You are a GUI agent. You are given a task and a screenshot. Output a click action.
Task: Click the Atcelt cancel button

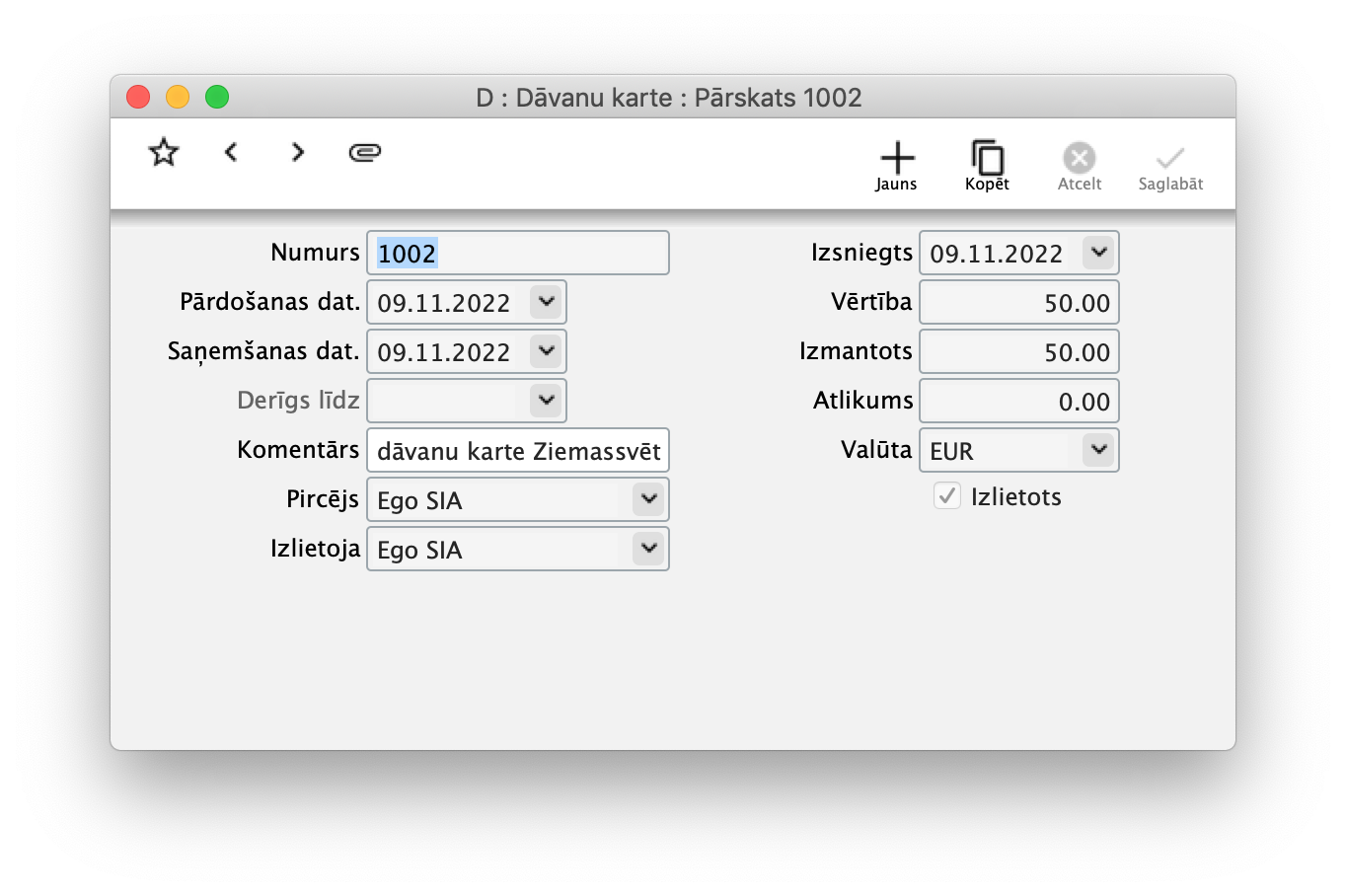(x=1080, y=166)
